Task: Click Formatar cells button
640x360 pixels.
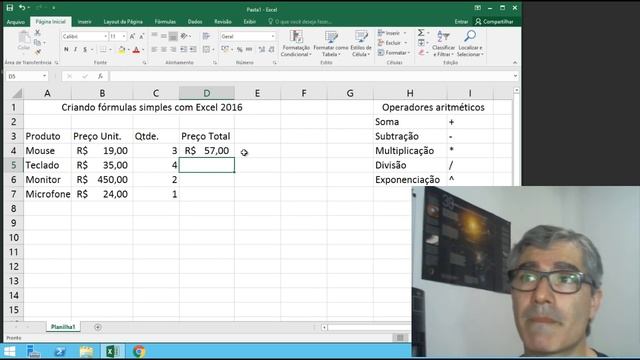Action: (393, 53)
